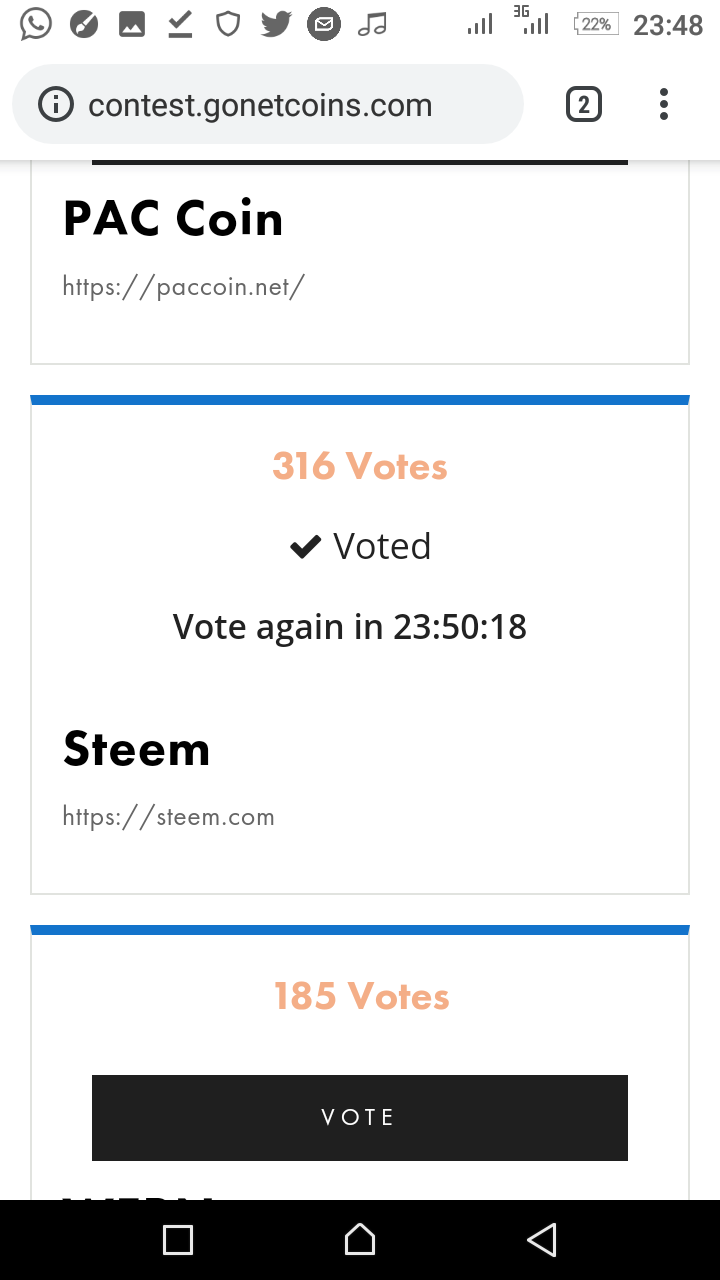Viewport: 720px width, 1280px height.
Task: Tap the music note status icon
Action: click(372, 24)
